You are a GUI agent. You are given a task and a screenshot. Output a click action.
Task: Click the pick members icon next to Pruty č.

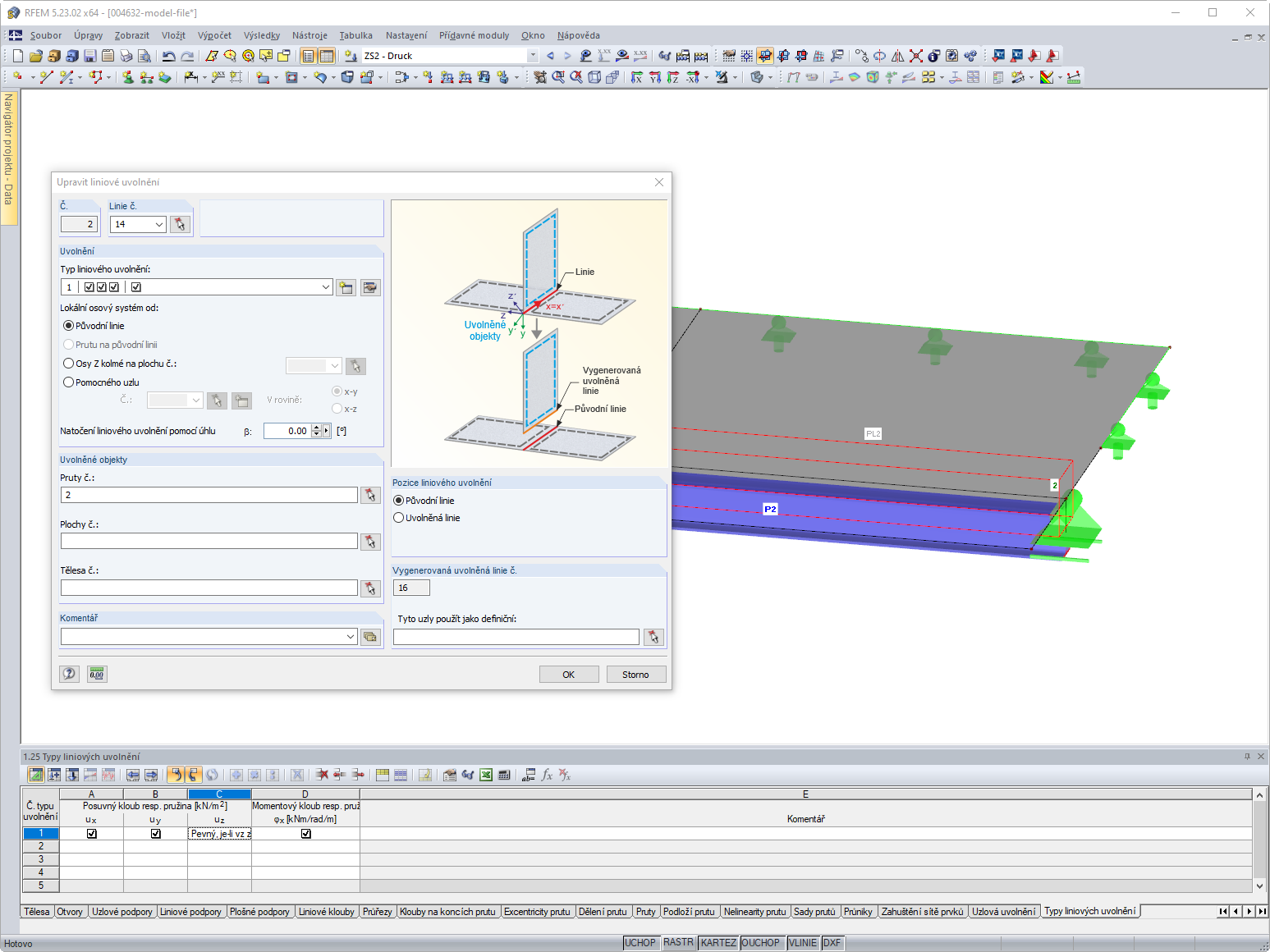(370, 495)
